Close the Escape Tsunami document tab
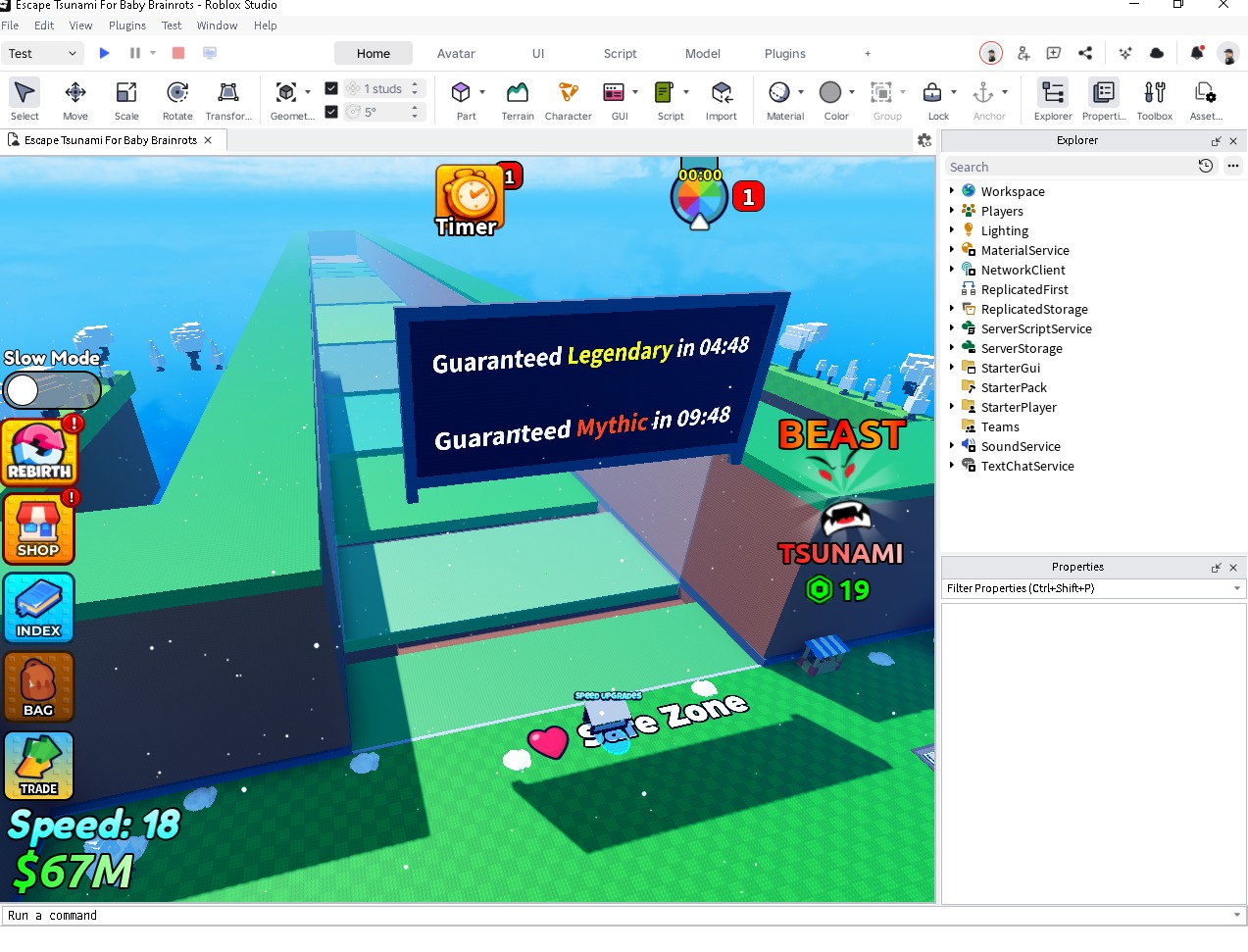Image resolution: width=1248 pixels, height=952 pixels. [x=208, y=140]
